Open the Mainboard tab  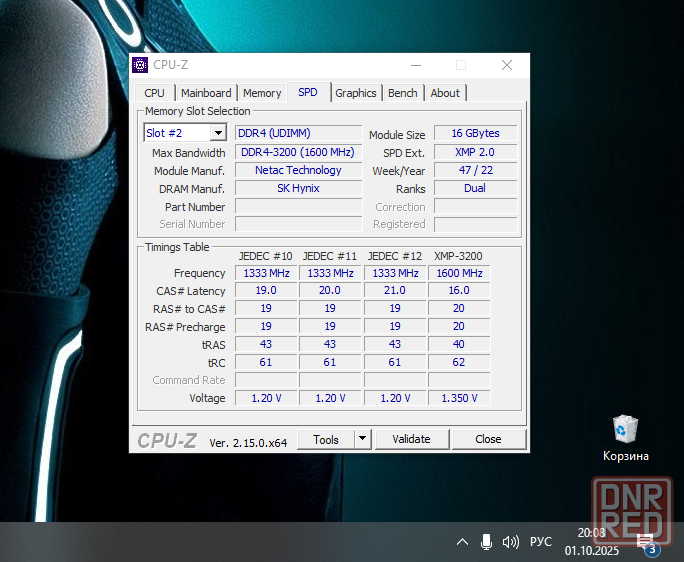[x=206, y=93]
